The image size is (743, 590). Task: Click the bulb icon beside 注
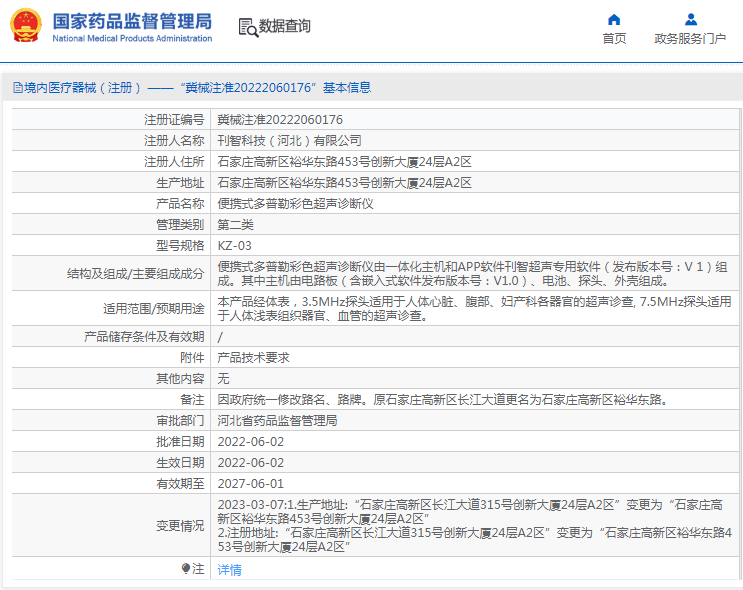coord(186,568)
